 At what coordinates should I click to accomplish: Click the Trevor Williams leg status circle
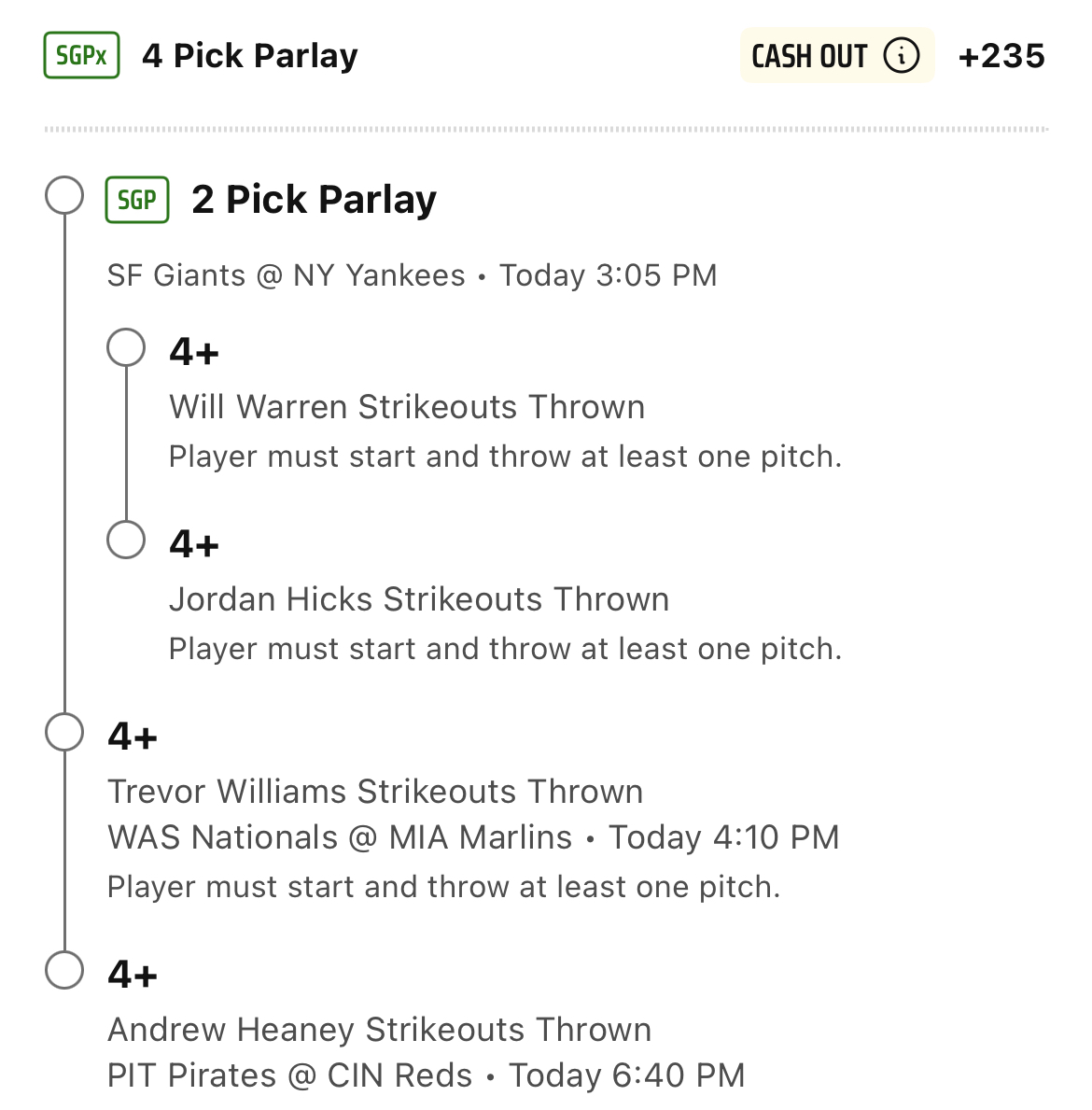pos(64,732)
